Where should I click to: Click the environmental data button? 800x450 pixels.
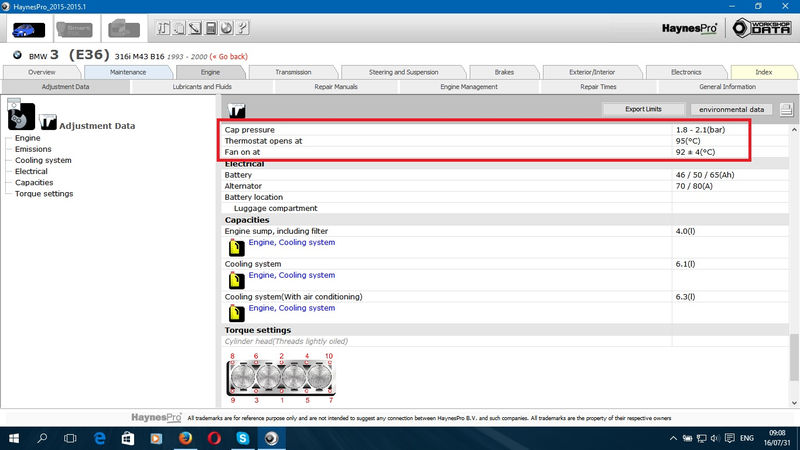(731, 109)
